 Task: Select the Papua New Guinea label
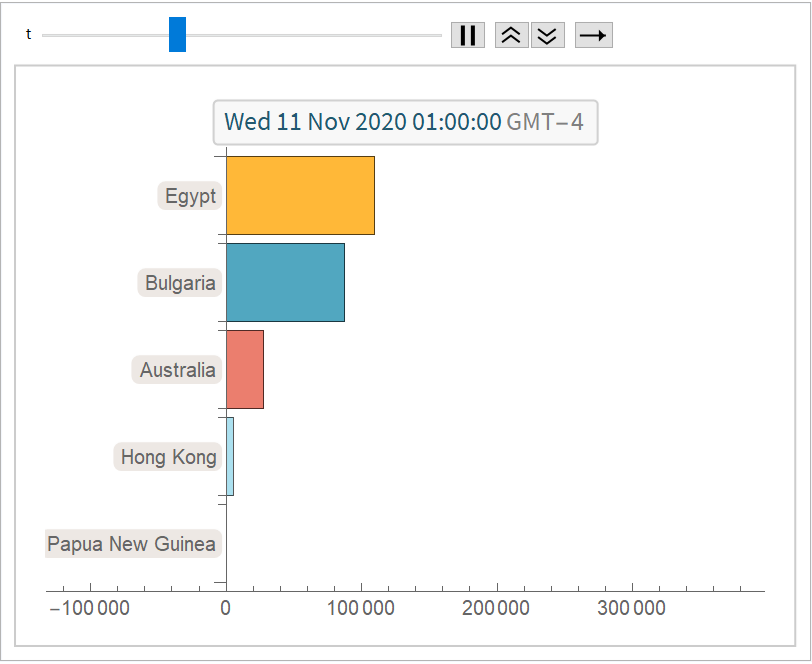click(x=132, y=545)
